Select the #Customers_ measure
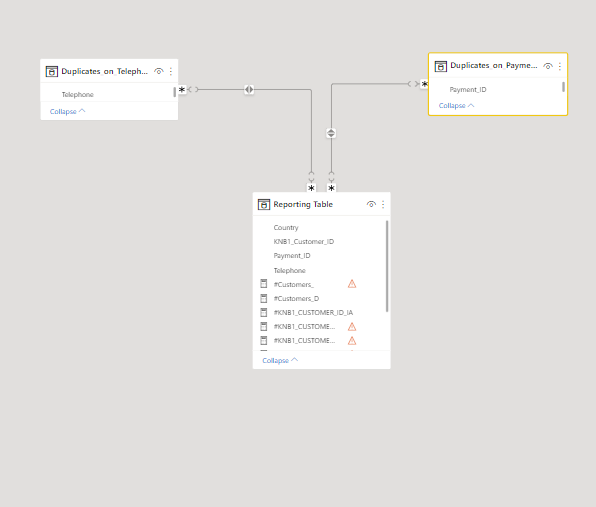The width and height of the screenshot is (596, 507). 293,285
